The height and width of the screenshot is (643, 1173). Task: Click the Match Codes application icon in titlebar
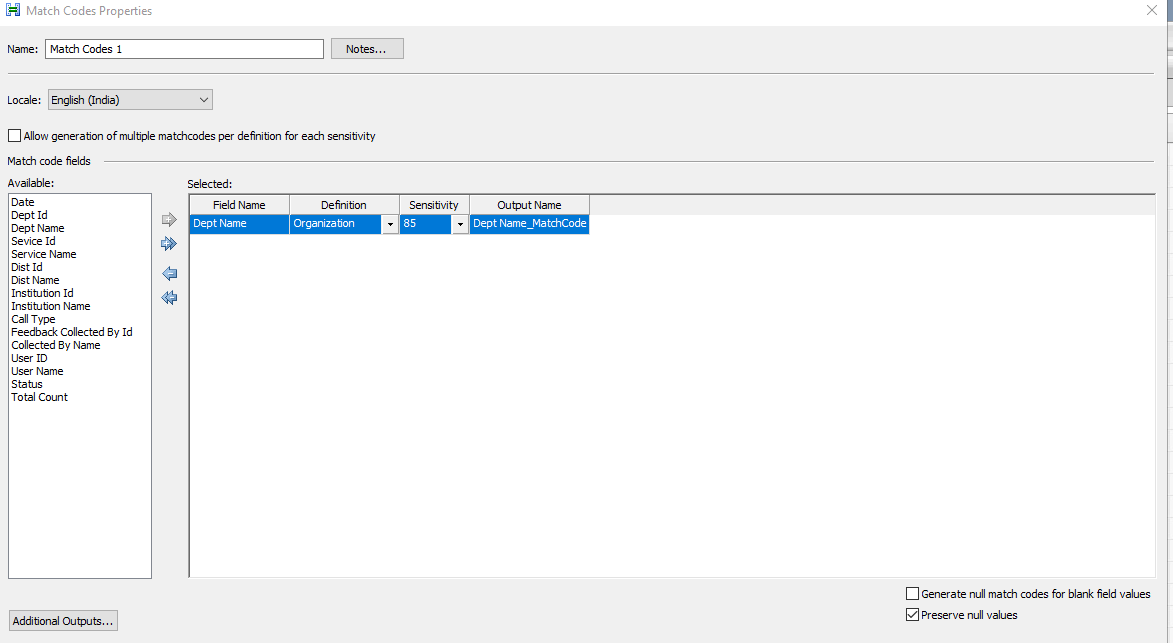11,10
